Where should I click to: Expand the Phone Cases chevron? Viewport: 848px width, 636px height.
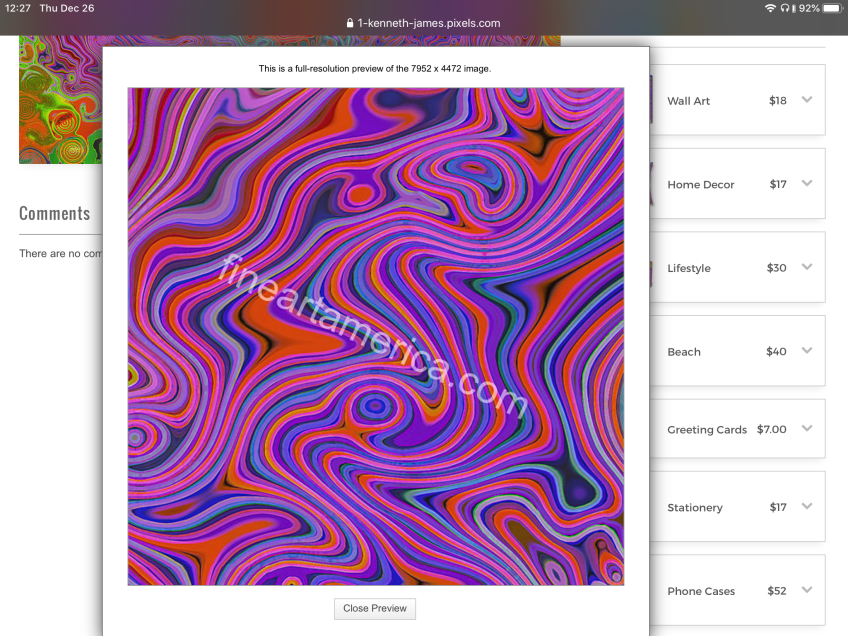(x=807, y=591)
